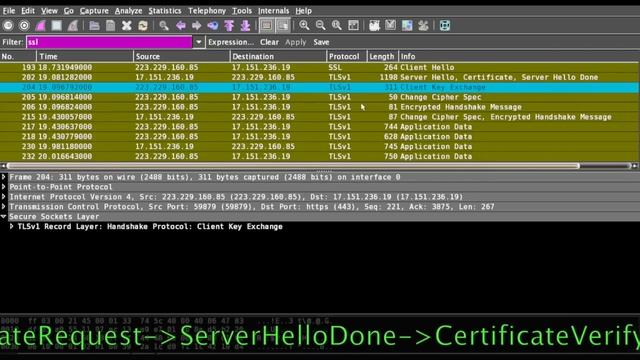Open the Go menu

[x=69, y=11]
